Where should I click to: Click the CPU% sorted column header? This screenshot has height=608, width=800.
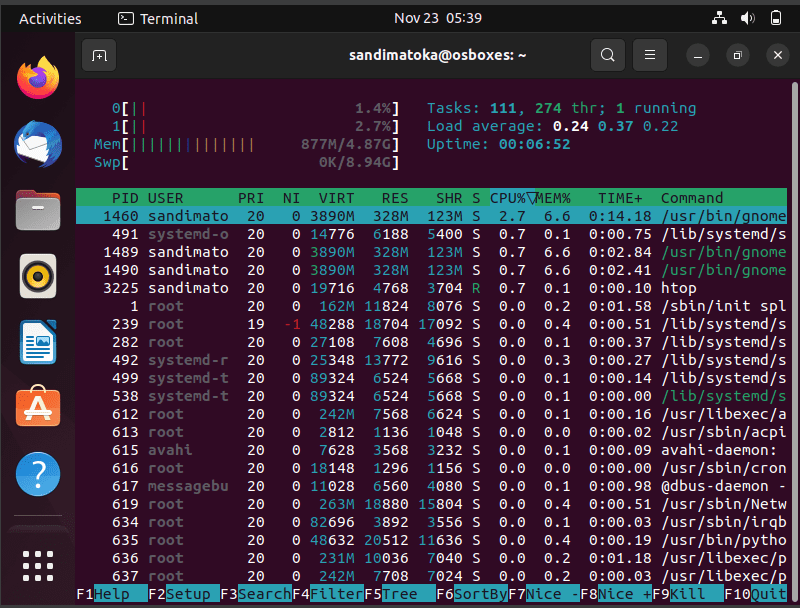[512, 198]
